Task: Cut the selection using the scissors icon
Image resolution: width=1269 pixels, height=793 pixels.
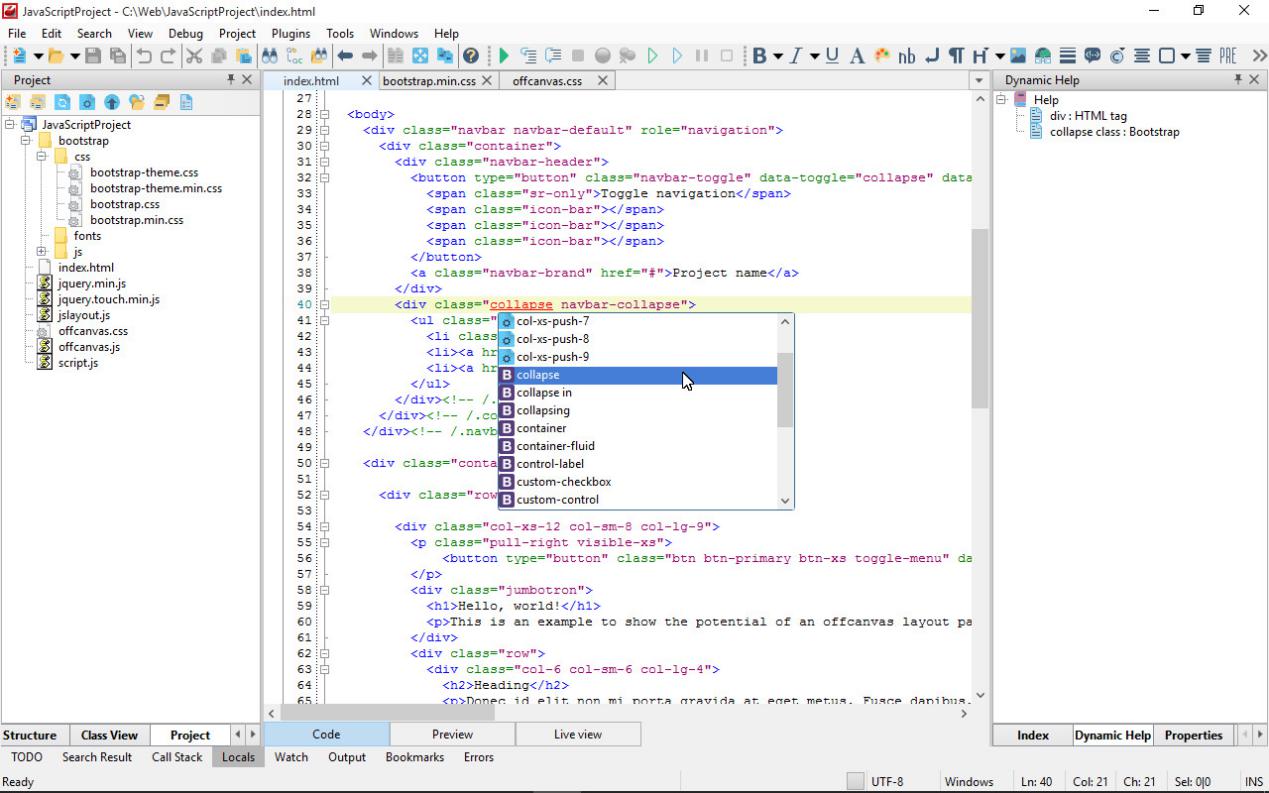Action: (194, 56)
